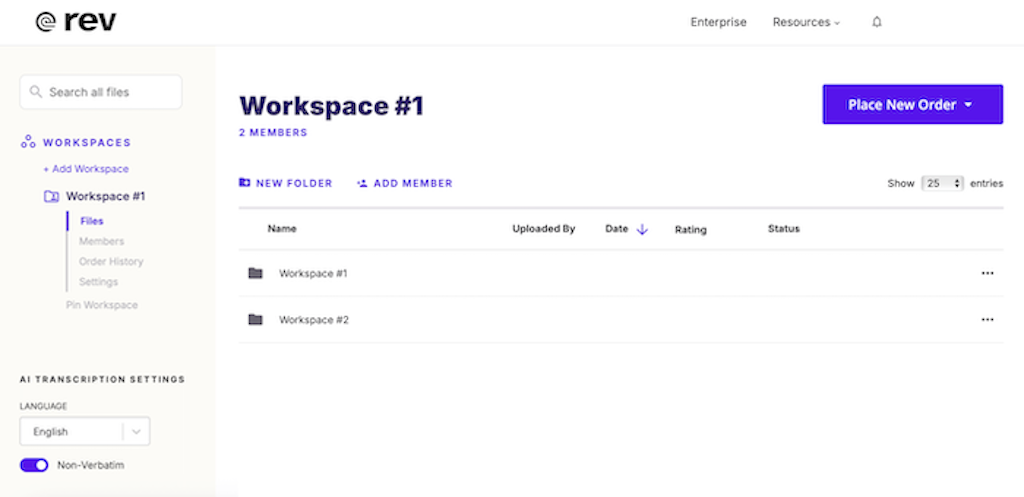The height and width of the screenshot is (497, 1024).
Task: Expand the Resources menu
Action: tap(806, 22)
